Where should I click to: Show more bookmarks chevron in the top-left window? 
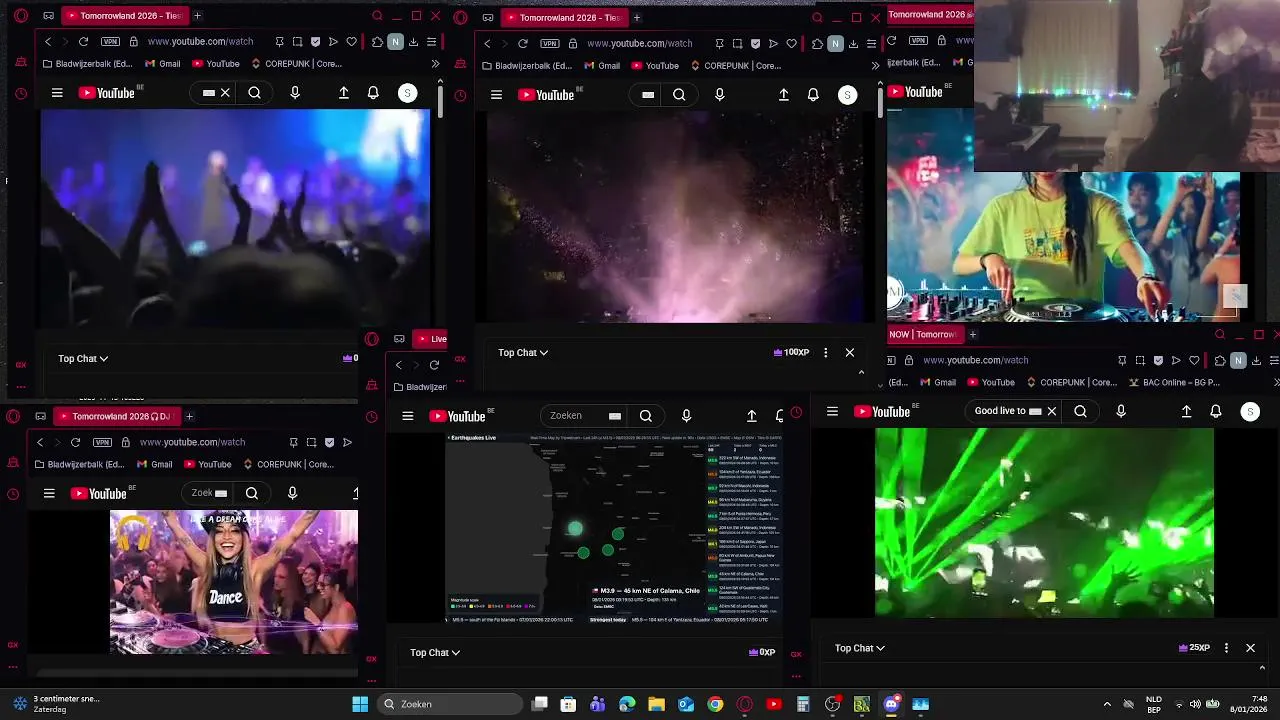[435, 64]
